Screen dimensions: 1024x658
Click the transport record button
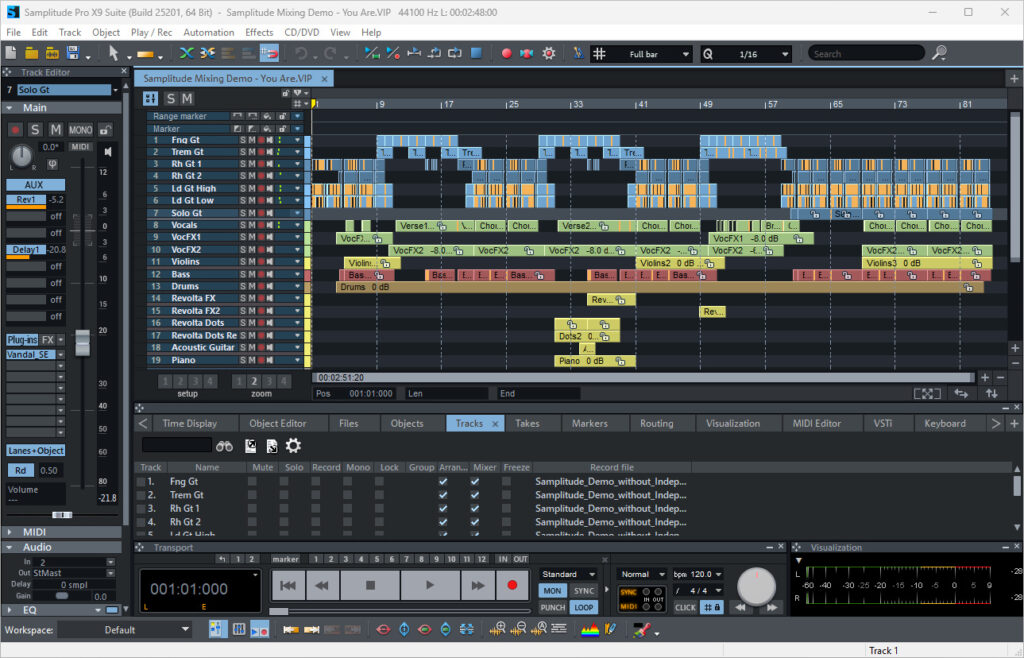tap(512, 586)
